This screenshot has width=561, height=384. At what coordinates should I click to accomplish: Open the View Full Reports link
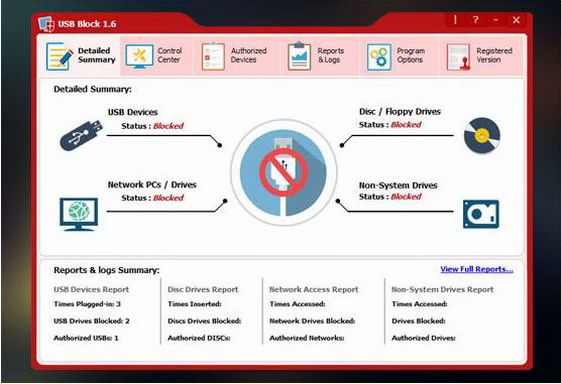tap(477, 269)
